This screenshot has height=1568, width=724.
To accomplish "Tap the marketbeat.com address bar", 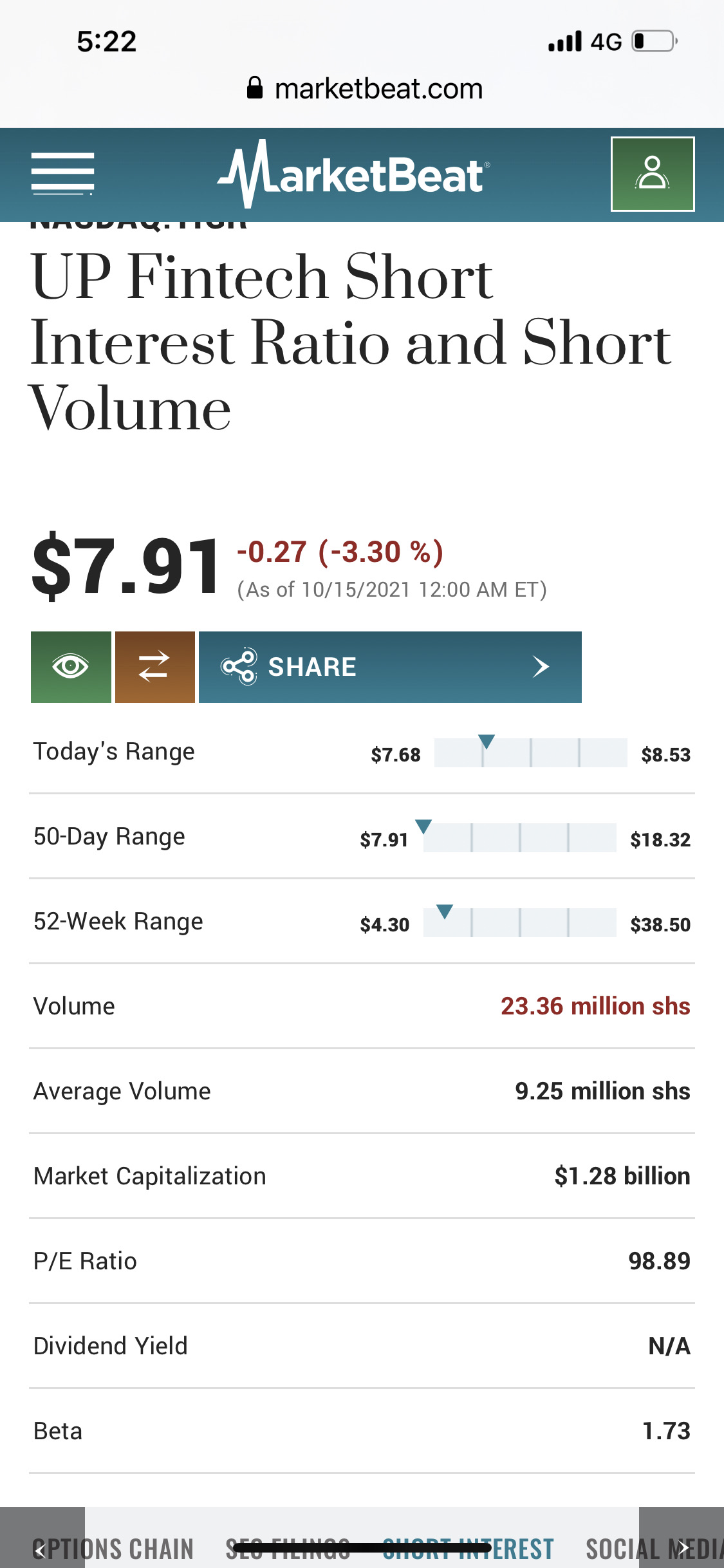I will [x=378, y=89].
